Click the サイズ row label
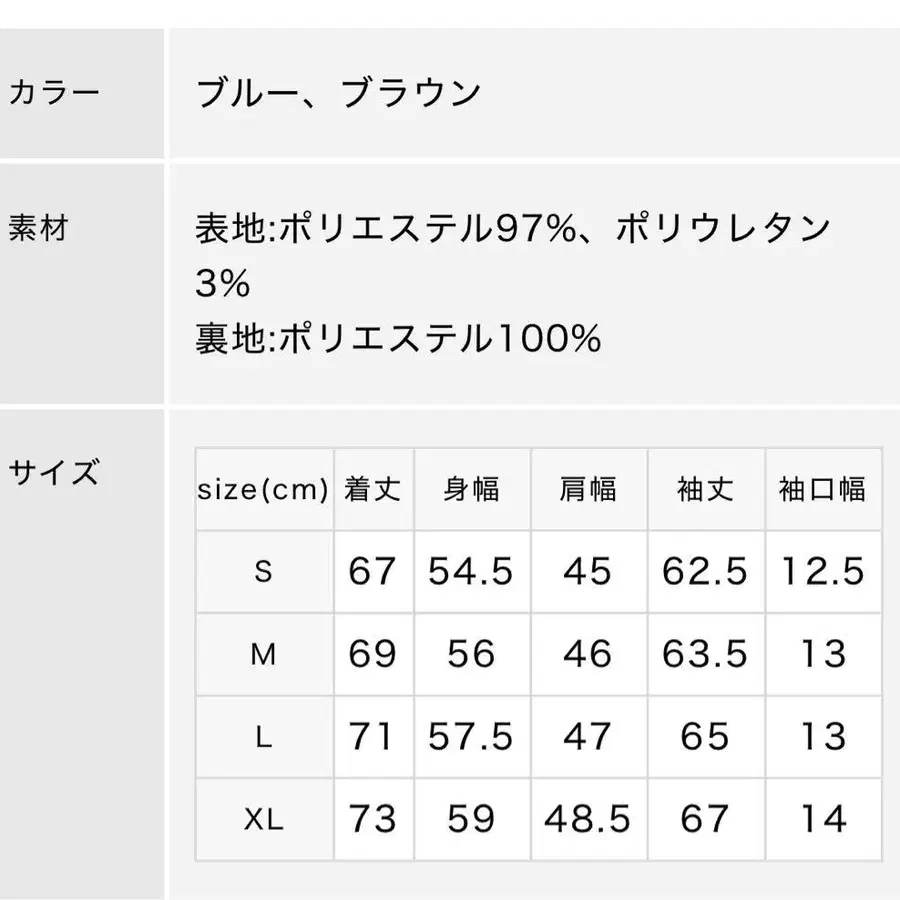The image size is (900, 900). (54, 470)
